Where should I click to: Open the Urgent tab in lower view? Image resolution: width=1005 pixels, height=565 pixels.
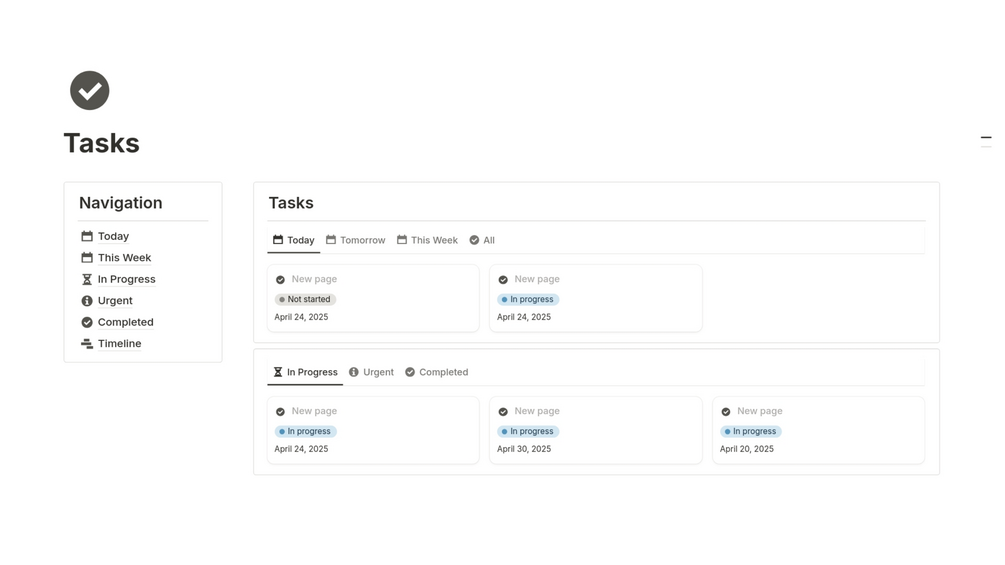point(371,373)
